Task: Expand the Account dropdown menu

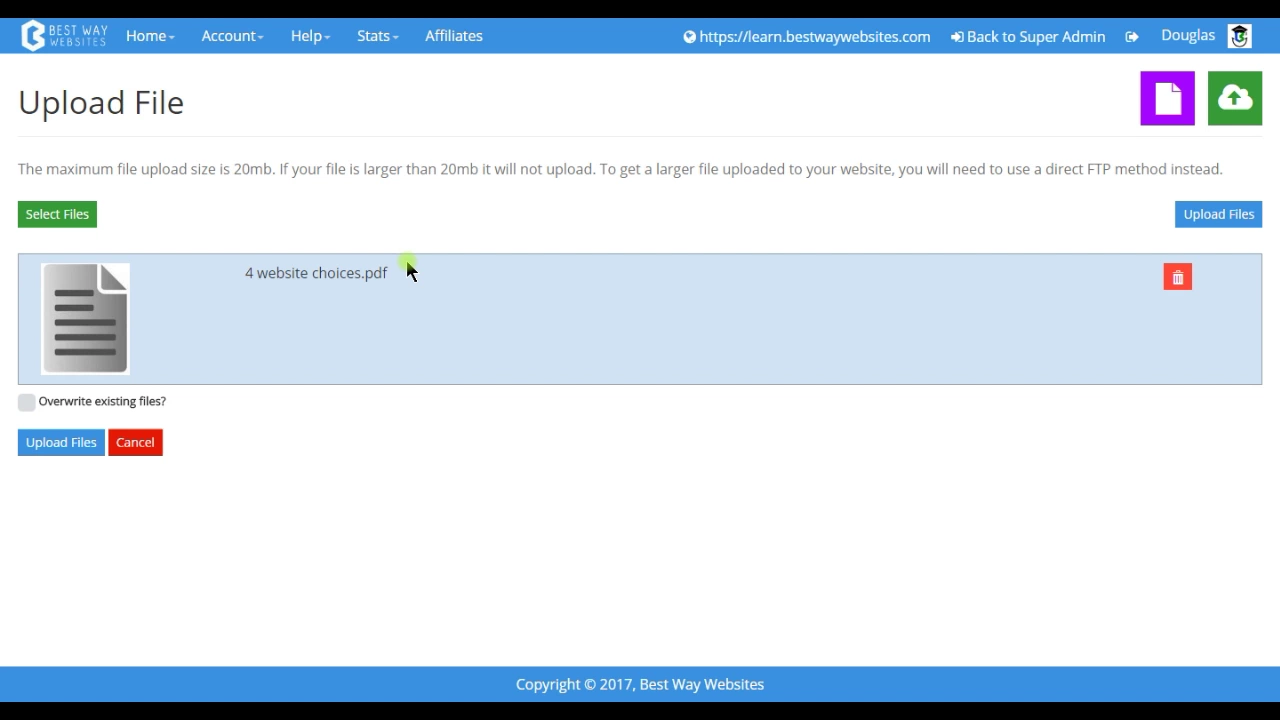Action: point(232,36)
